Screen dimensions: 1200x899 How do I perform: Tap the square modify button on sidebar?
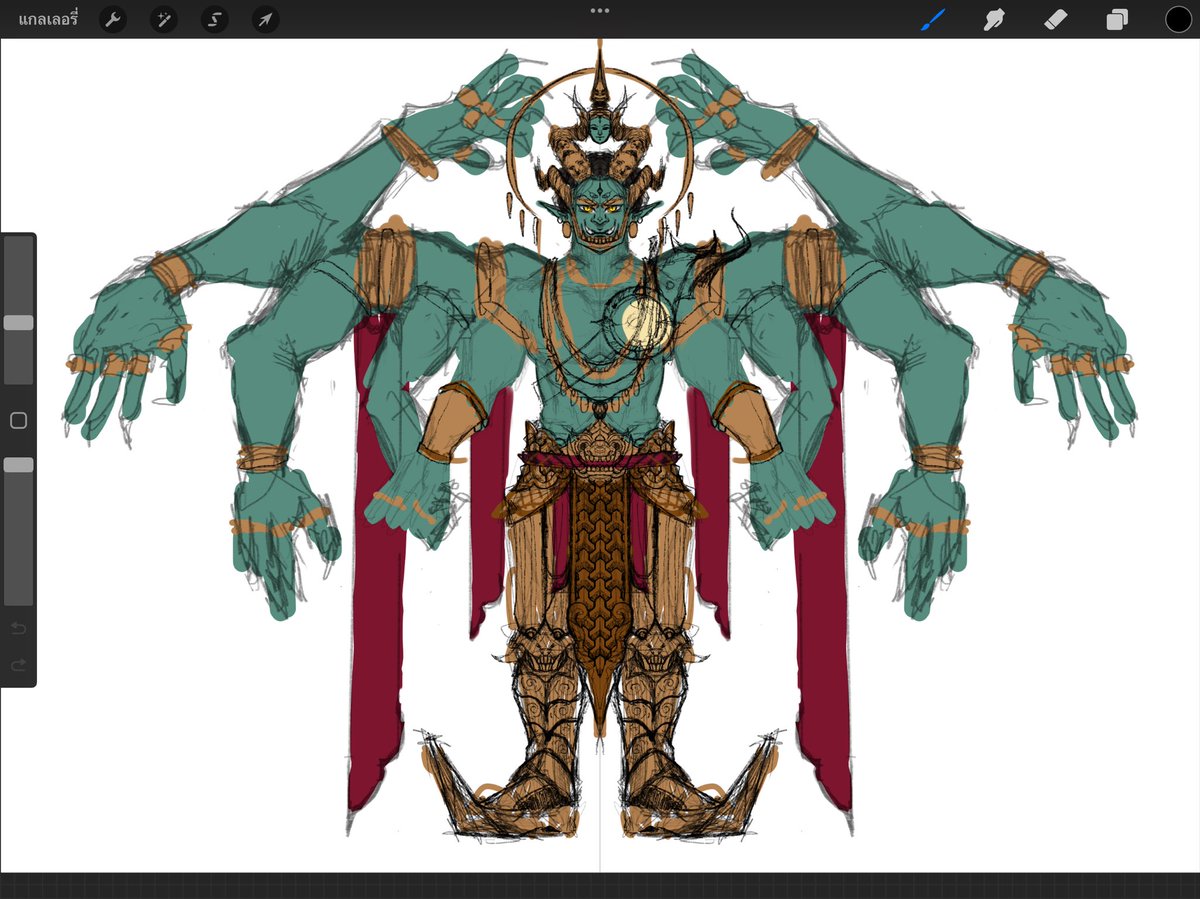pos(18,421)
